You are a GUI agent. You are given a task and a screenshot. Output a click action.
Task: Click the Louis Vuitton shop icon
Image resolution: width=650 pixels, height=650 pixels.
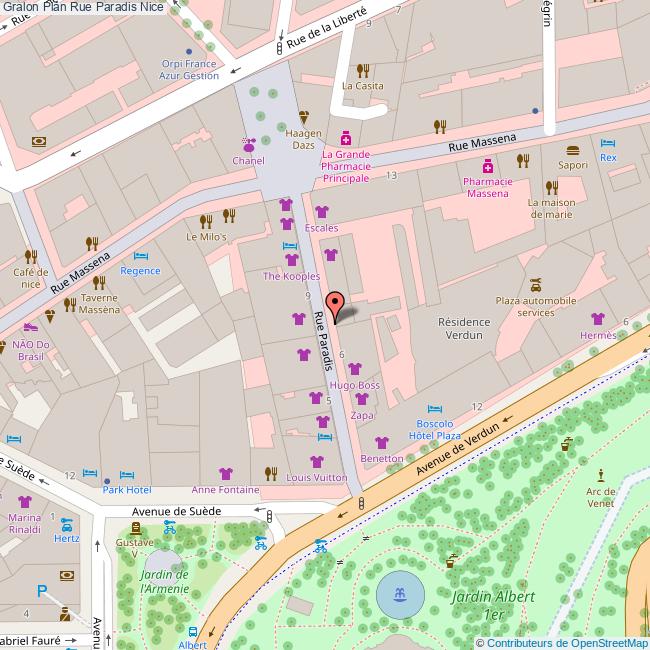317,461
